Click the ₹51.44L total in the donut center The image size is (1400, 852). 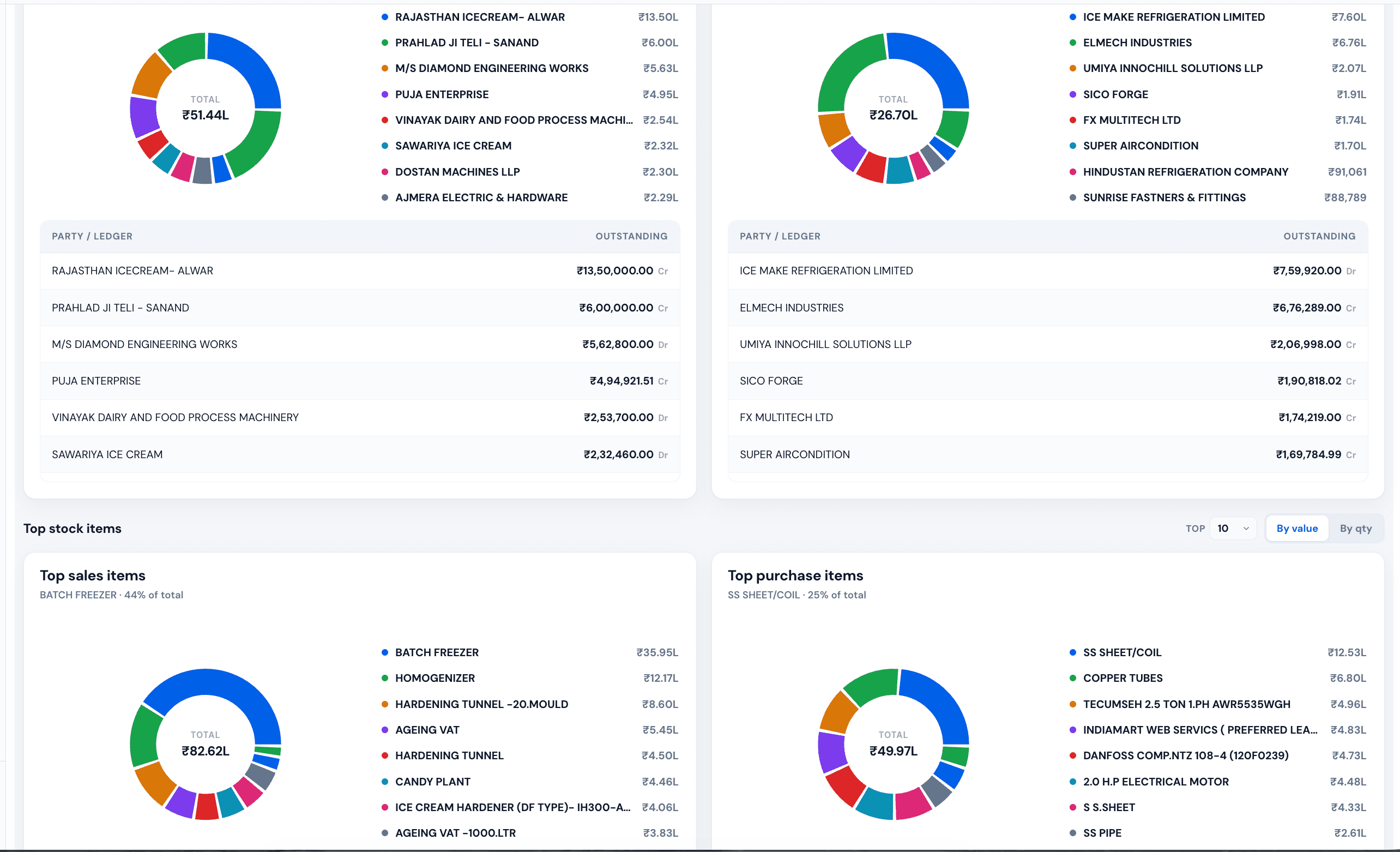click(205, 115)
